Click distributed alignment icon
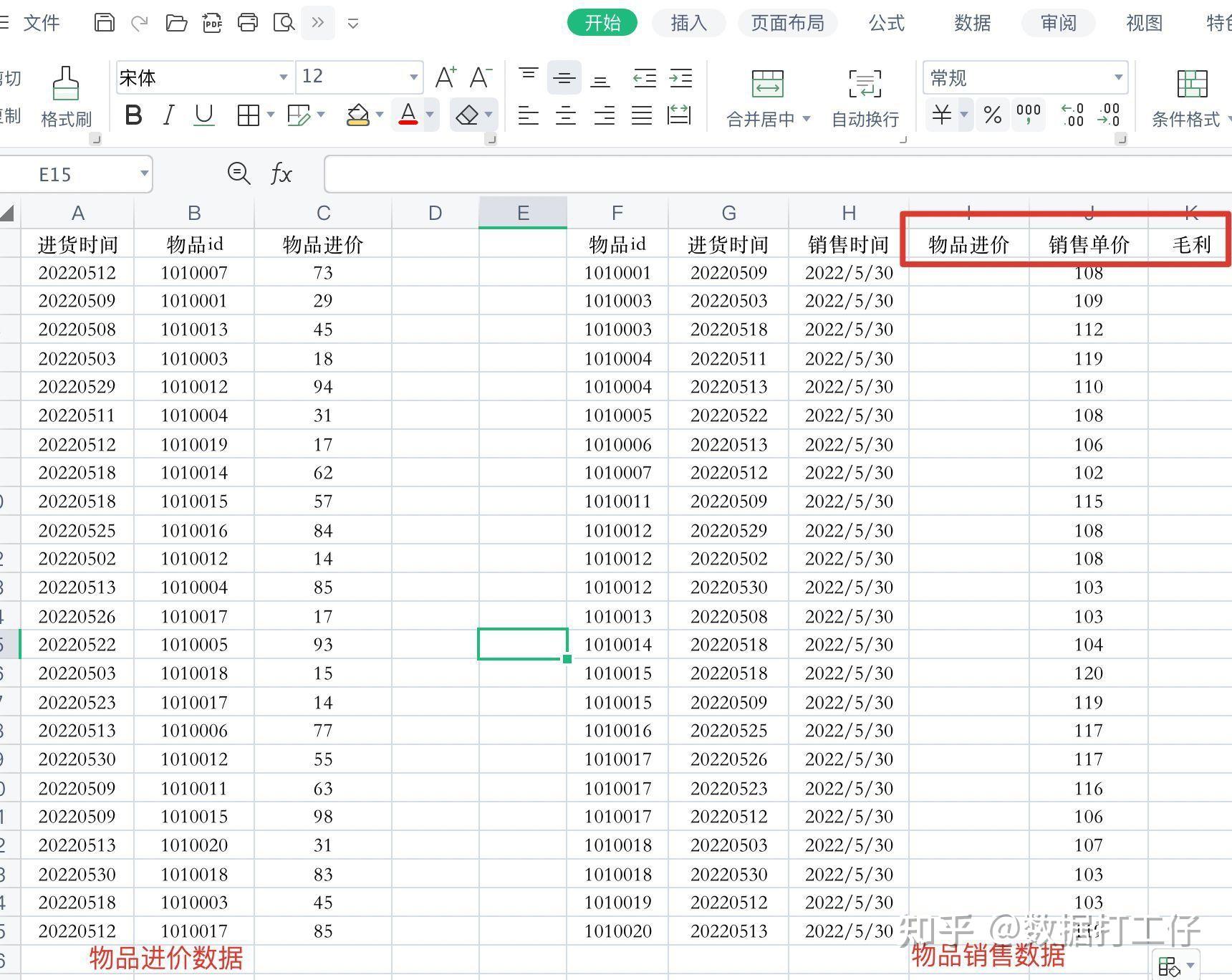Image resolution: width=1232 pixels, height=980 pixels. pyautogui.click(x=678, y=115)
